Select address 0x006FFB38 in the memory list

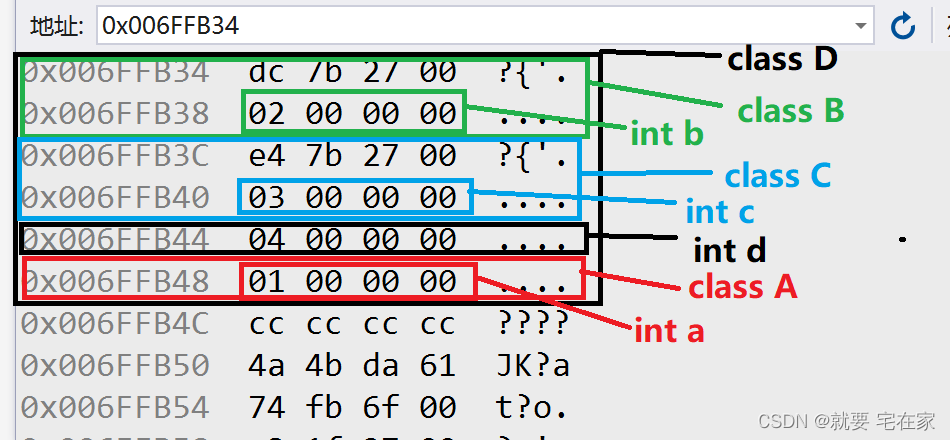116,114
